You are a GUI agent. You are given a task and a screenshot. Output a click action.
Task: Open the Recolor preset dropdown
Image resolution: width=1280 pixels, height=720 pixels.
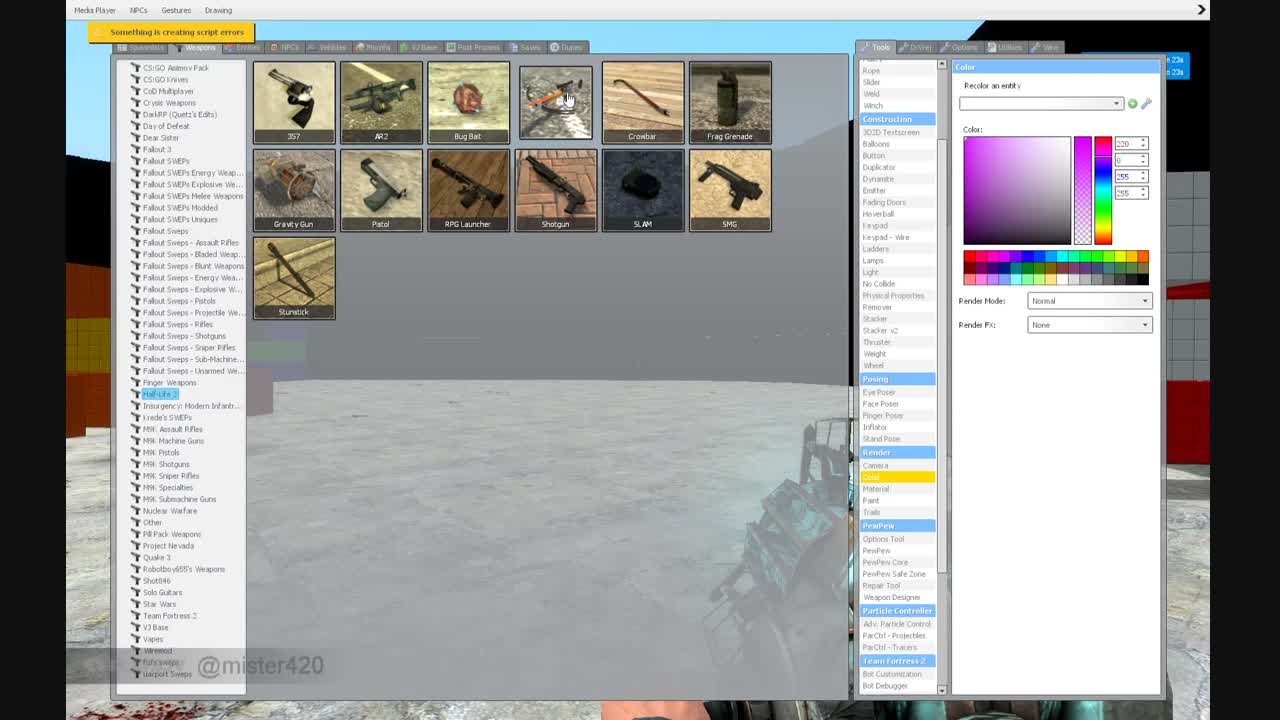1041,103
